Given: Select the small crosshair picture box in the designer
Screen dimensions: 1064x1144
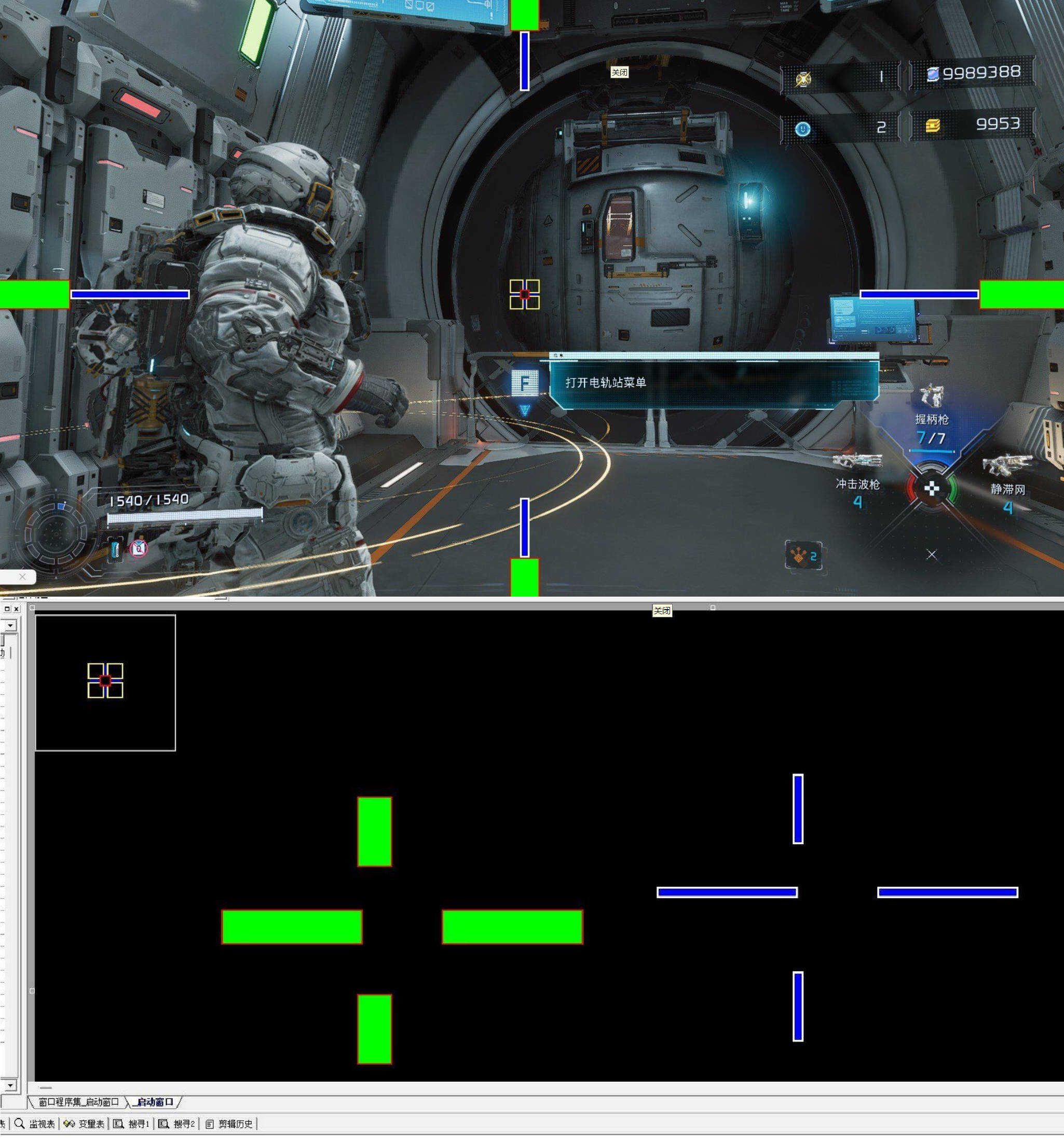Looking at the screenshot, I should click(x=105, y=682).
